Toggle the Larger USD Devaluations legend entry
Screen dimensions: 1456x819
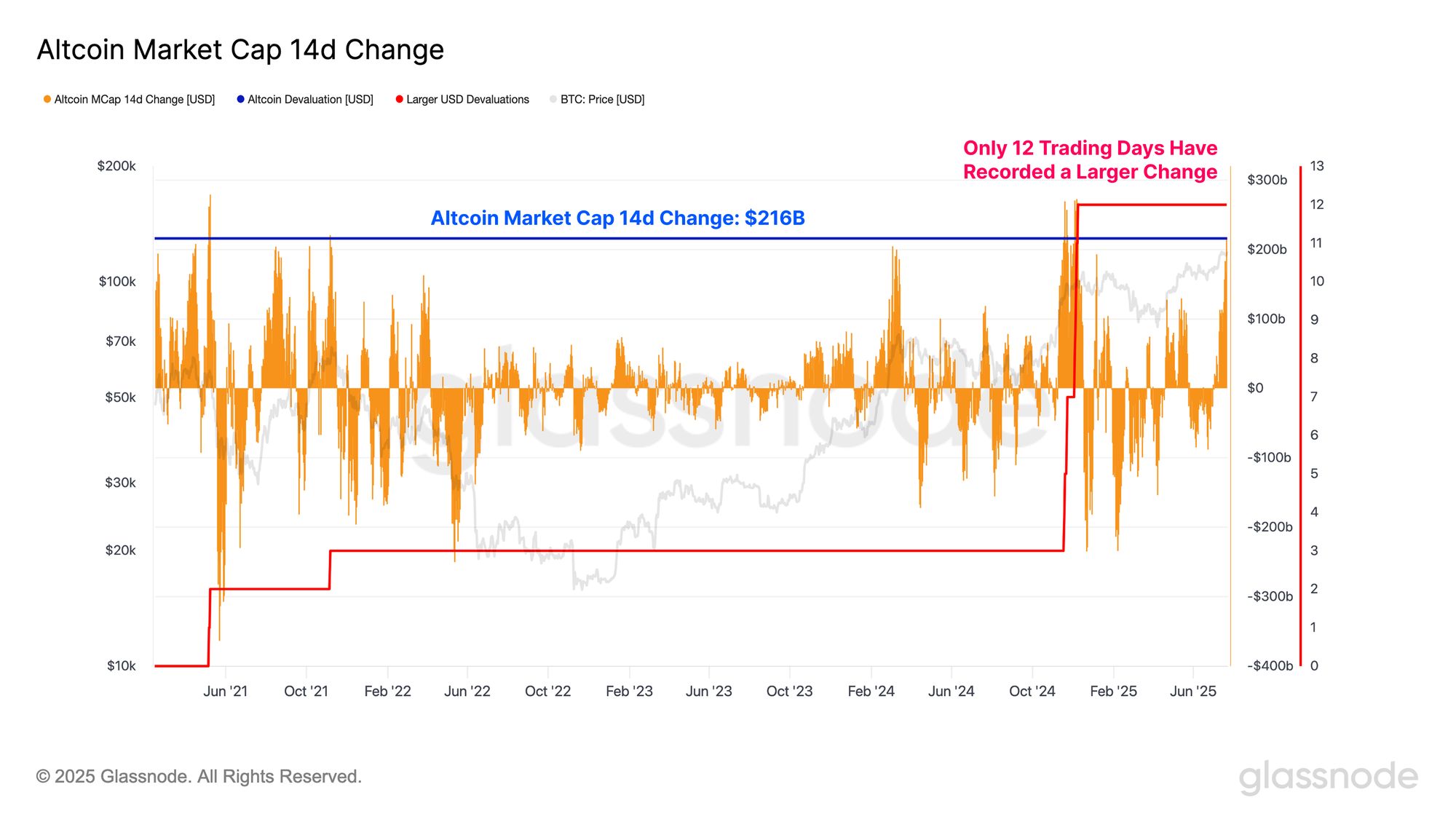click(462, 100)
